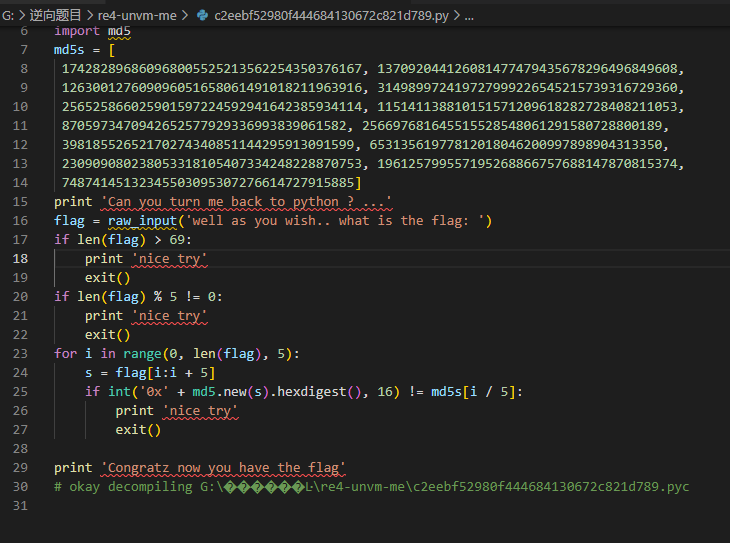
Task: Click the breadcrumb ellipsis after the filename
Action: [x=469, y=17]
